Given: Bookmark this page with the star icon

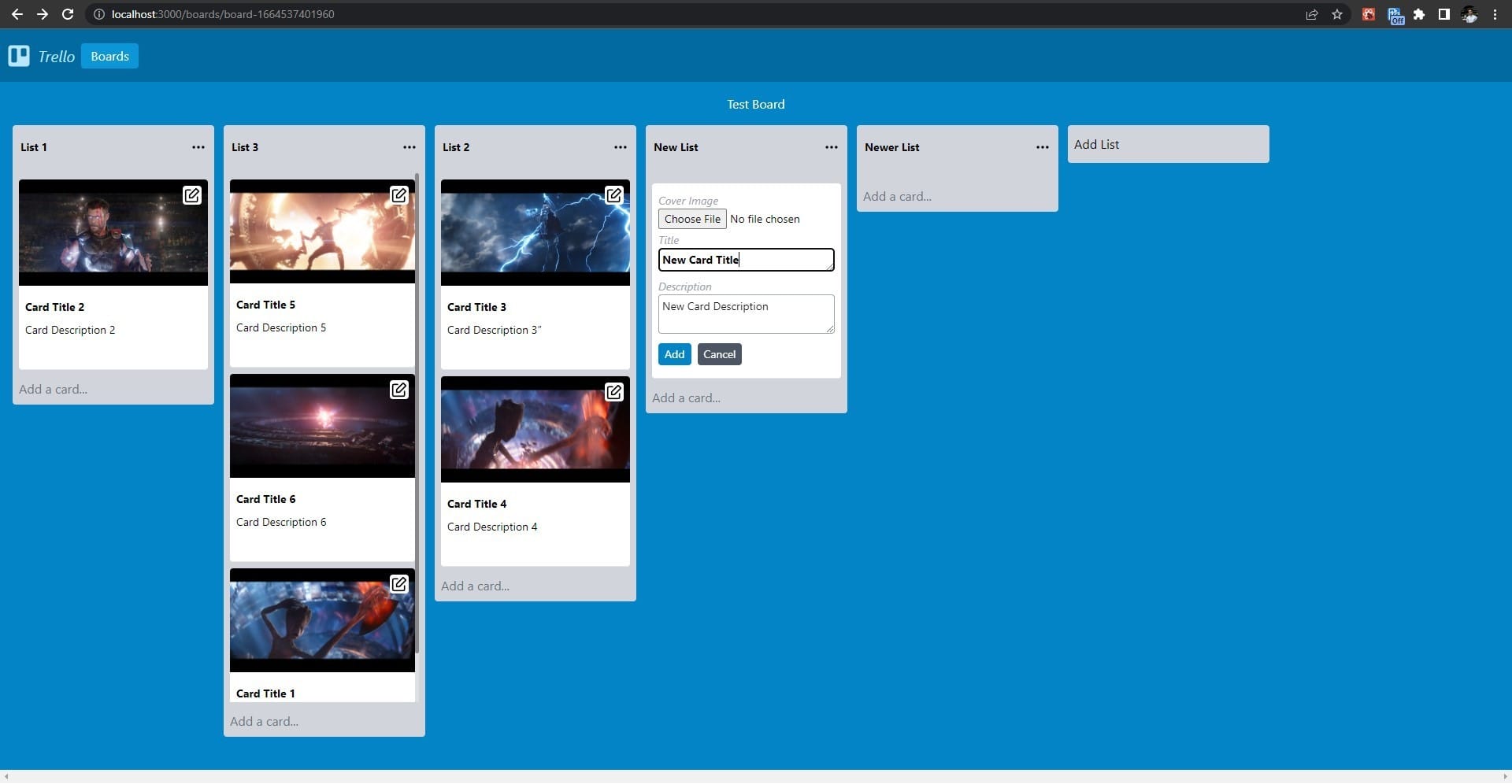Looking at the screenshot, I should pyautogui.click(x=1336, y=14).
